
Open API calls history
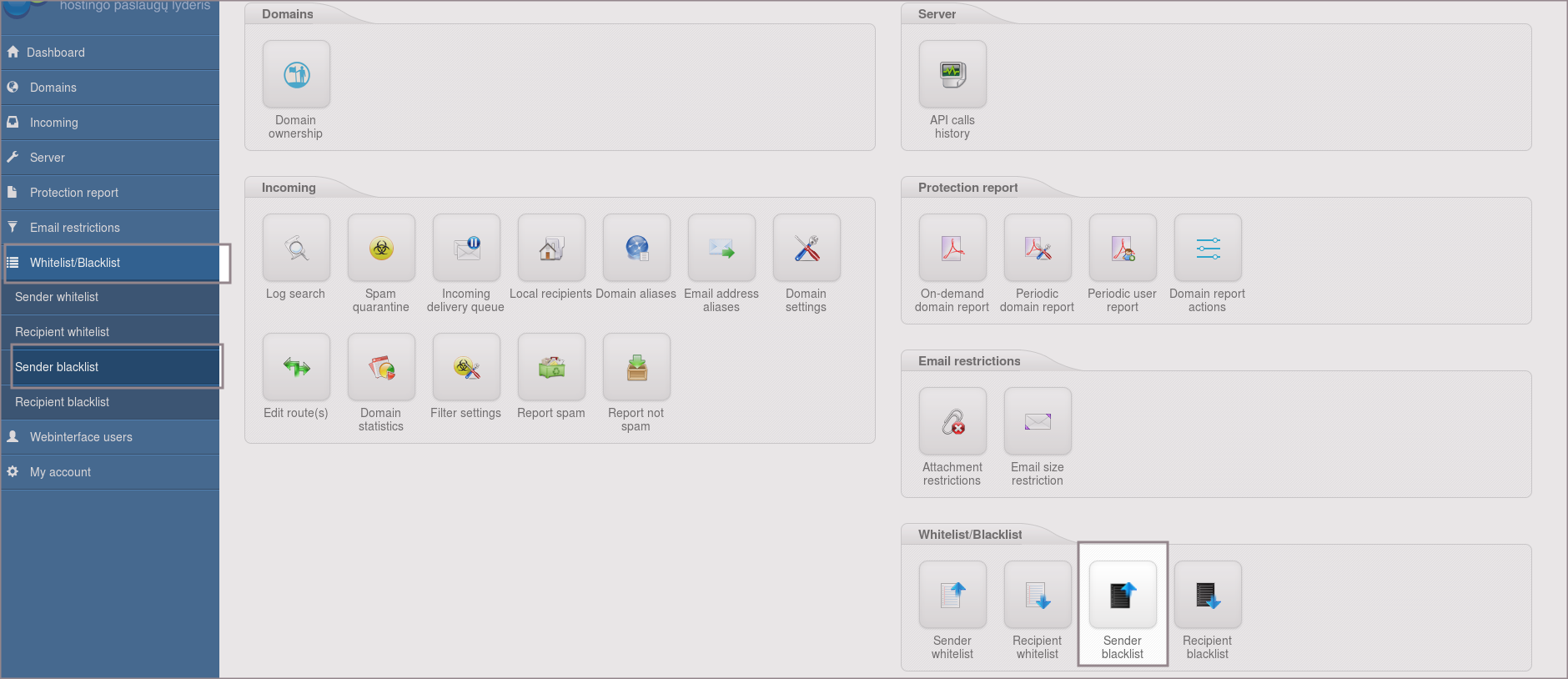(x=952, y=75)
